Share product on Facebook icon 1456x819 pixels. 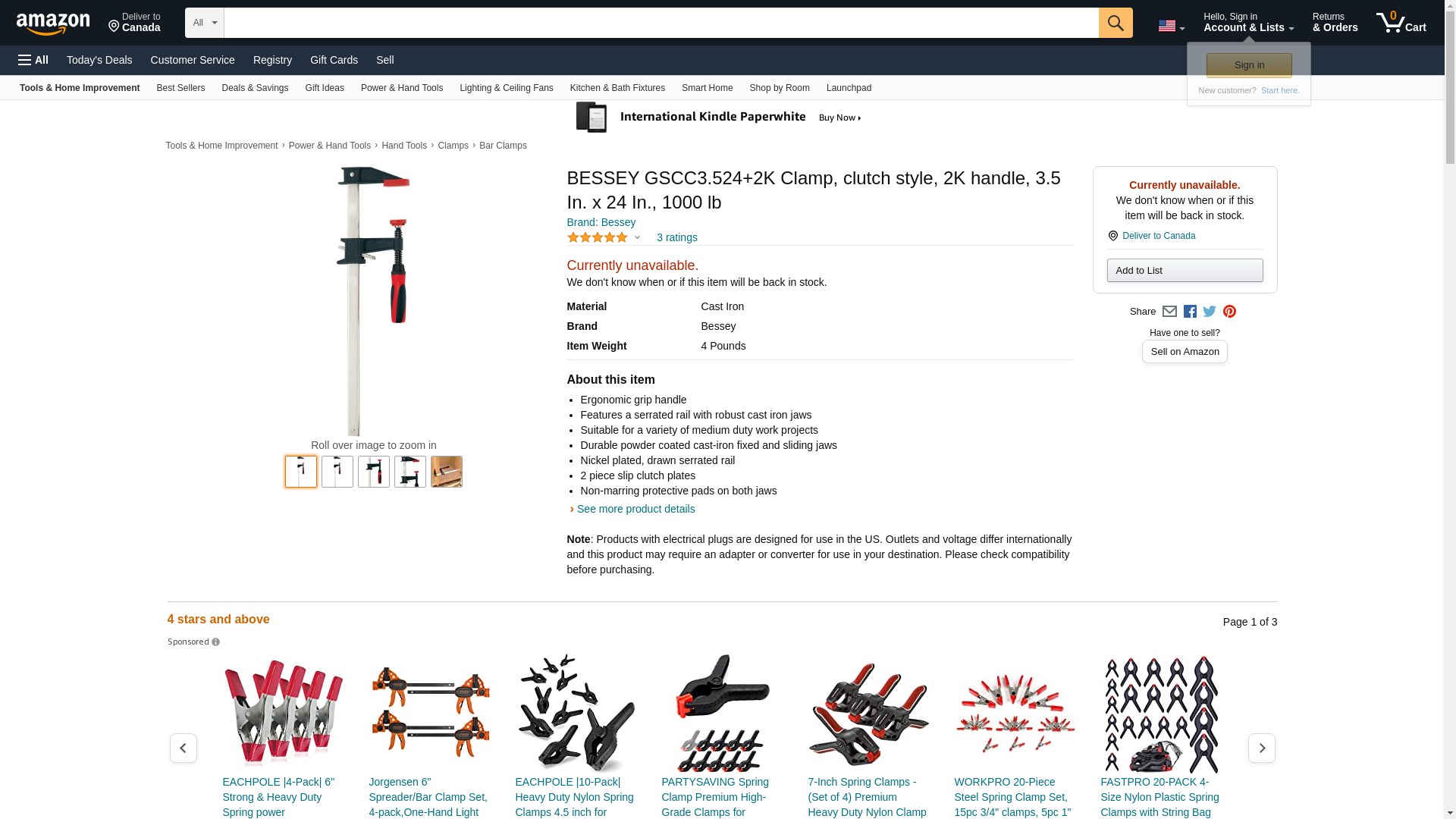[1190, 312]
